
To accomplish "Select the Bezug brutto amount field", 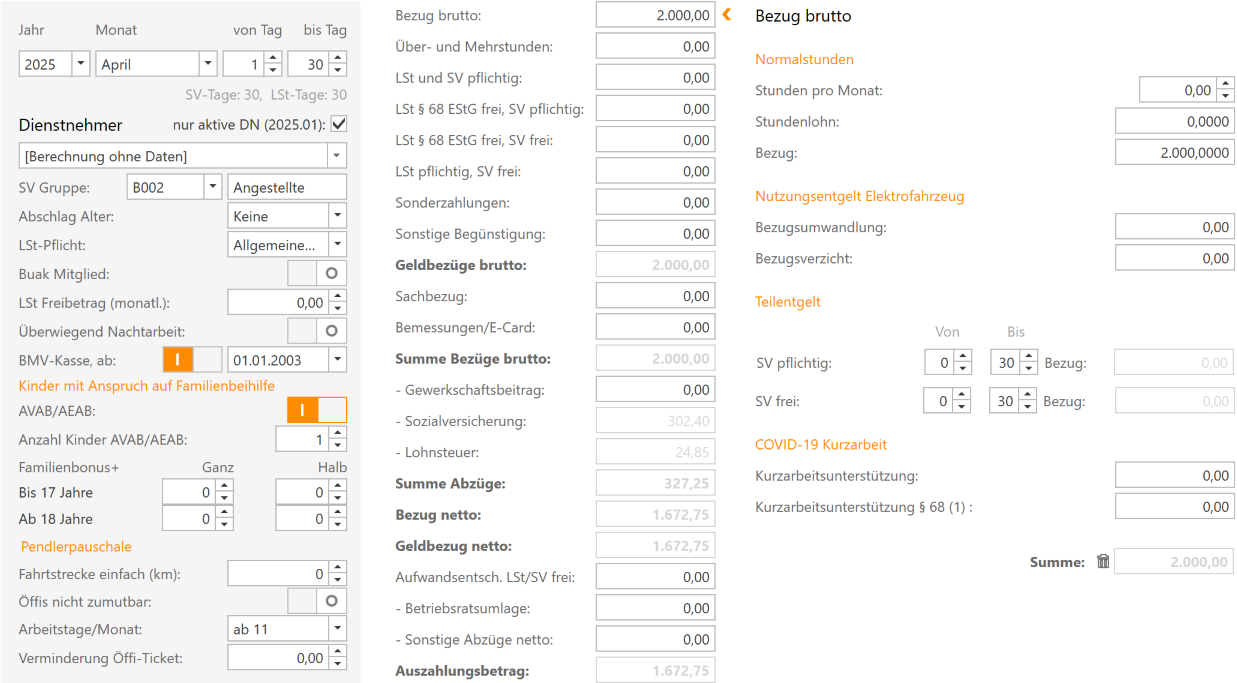I will [655, 14].
